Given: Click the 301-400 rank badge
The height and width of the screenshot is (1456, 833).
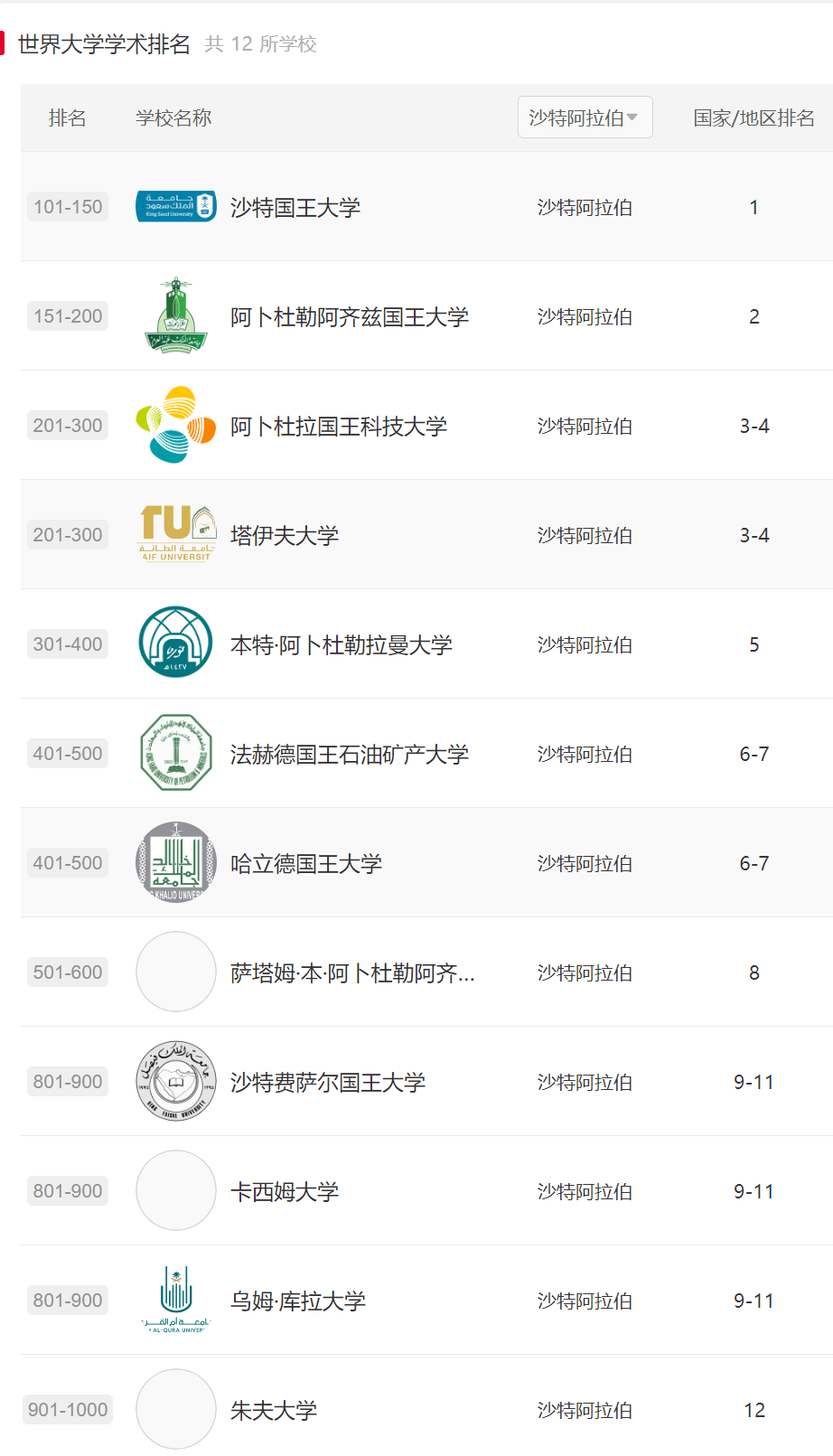Looking at the screenshot, I should tap(68, 643).
